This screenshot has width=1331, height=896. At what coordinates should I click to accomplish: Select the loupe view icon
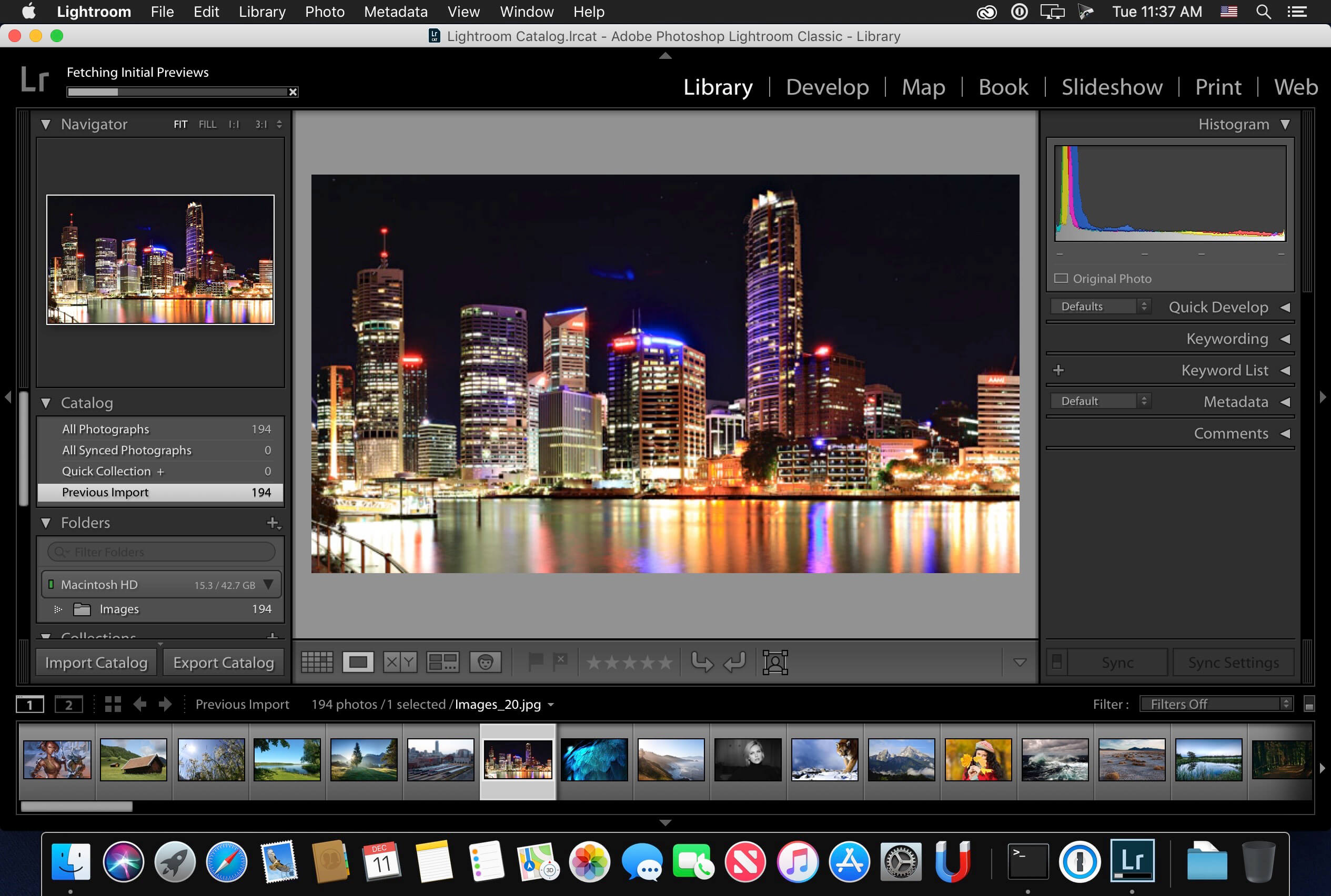click(x=358, y=662)
